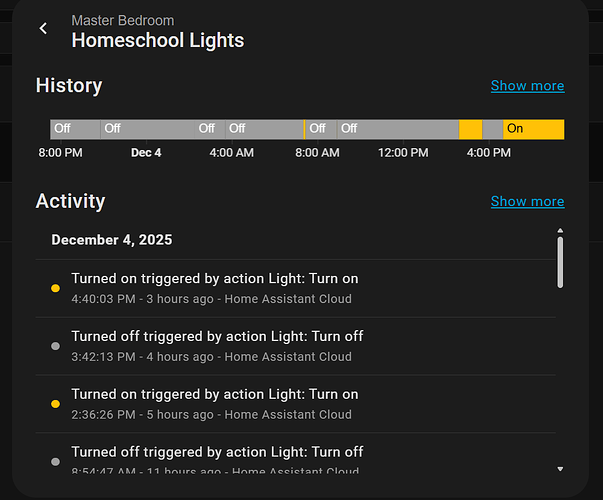Select the yellow dot next to the 2:36:26 PM entry
Viewport: 603px width, 500px height.
(55, 404)
